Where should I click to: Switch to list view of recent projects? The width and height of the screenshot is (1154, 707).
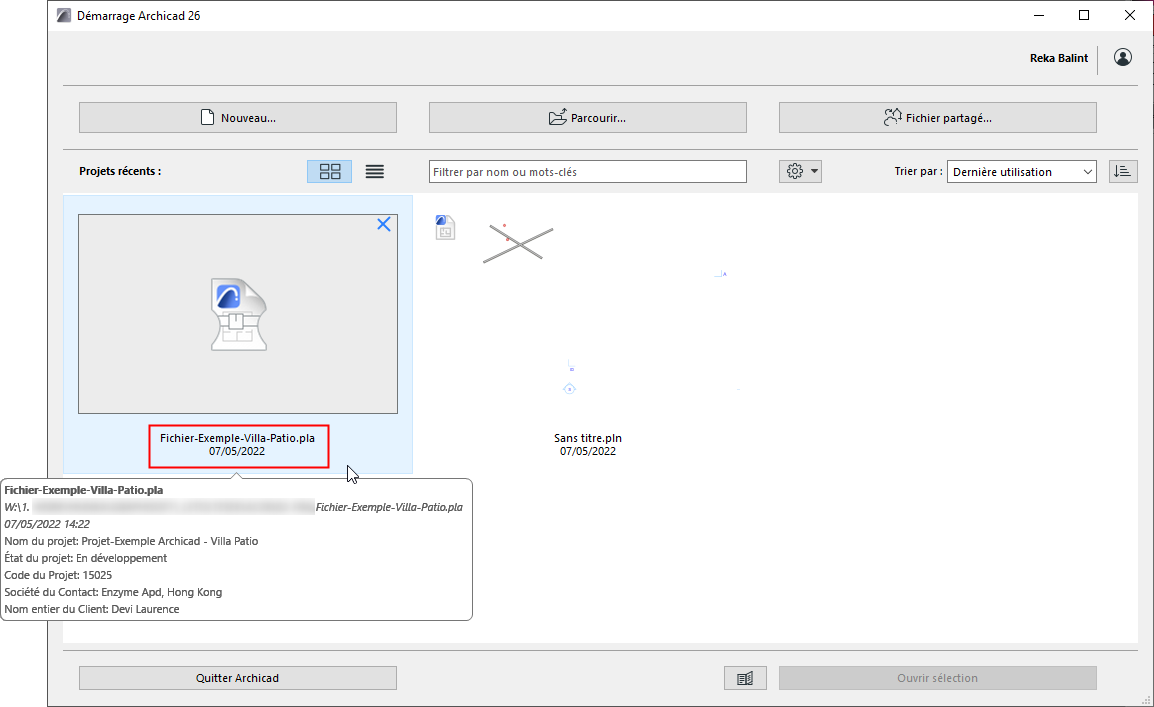point(375,171)
